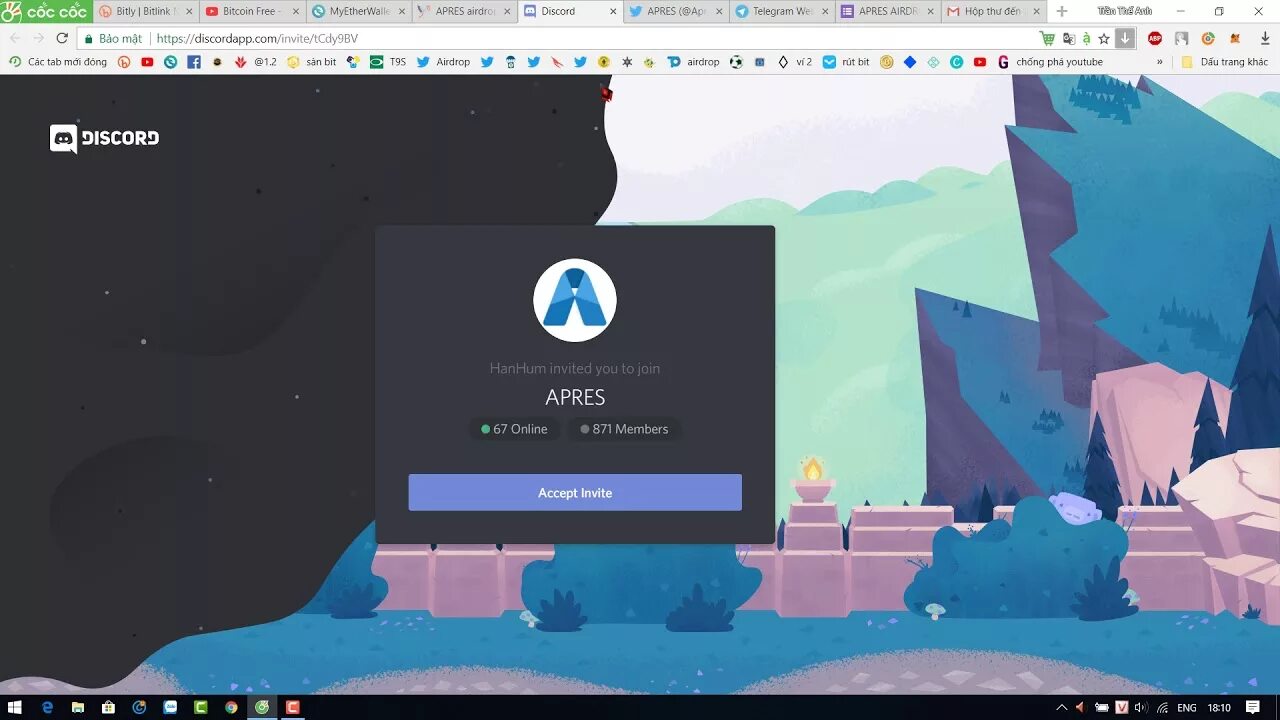Open the ví 2 bookmark
Screen dimensions: 1280x720
(x=794, y=62)
